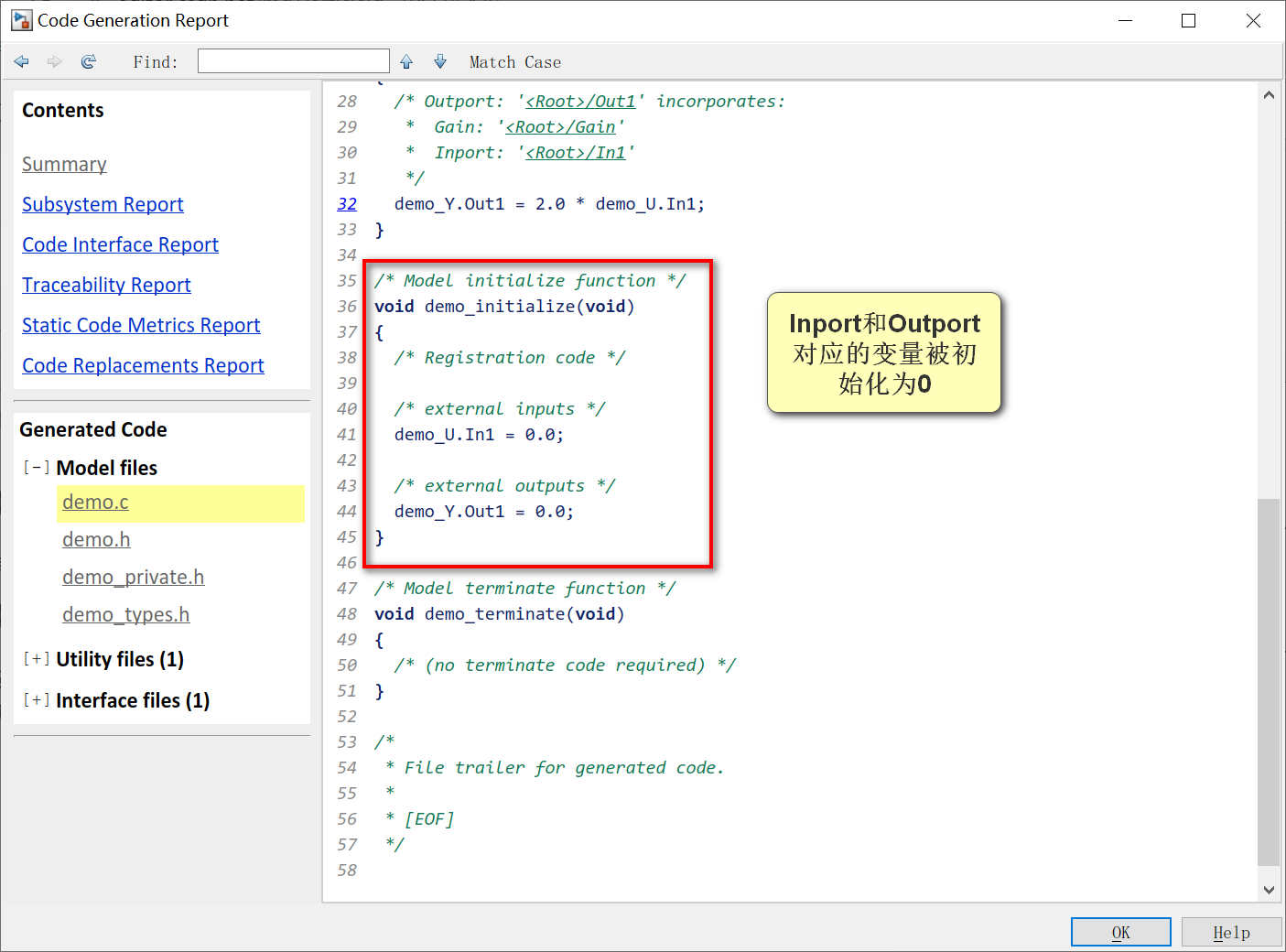Open the Static Code Metrics Report link
The image size is (1286, 952).
pyautogui.click(x=141, y=326)
